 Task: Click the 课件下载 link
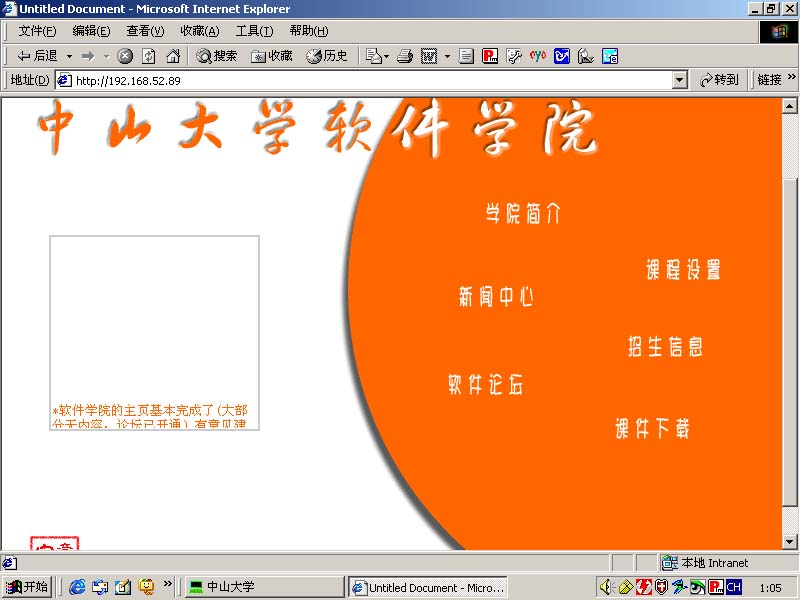pyautogui.click(x=652, y=429)
